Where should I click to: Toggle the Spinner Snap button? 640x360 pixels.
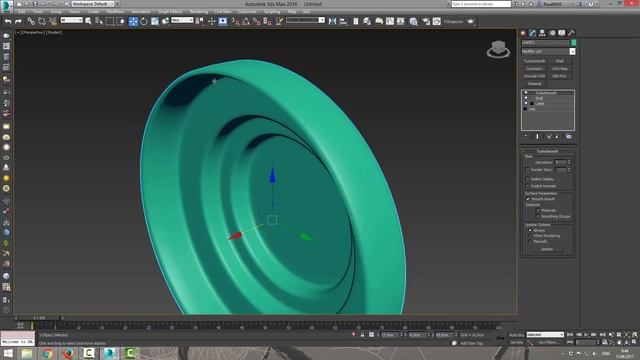click(267, 21)
